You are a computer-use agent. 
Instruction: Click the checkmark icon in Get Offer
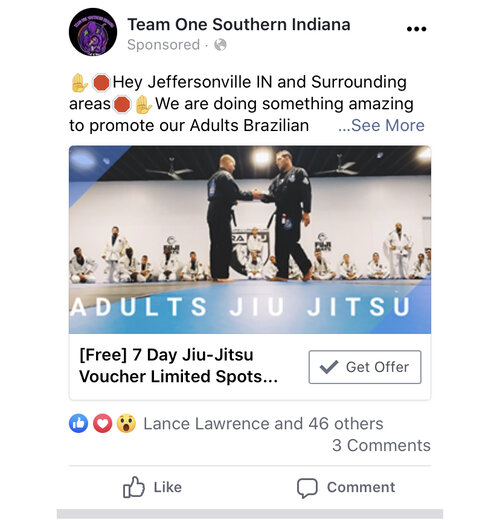329,367
